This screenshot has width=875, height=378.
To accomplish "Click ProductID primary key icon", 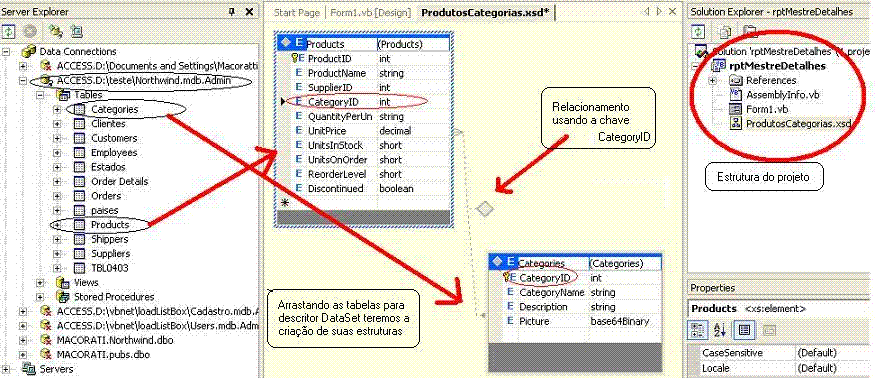I will (x=296, y=58).
